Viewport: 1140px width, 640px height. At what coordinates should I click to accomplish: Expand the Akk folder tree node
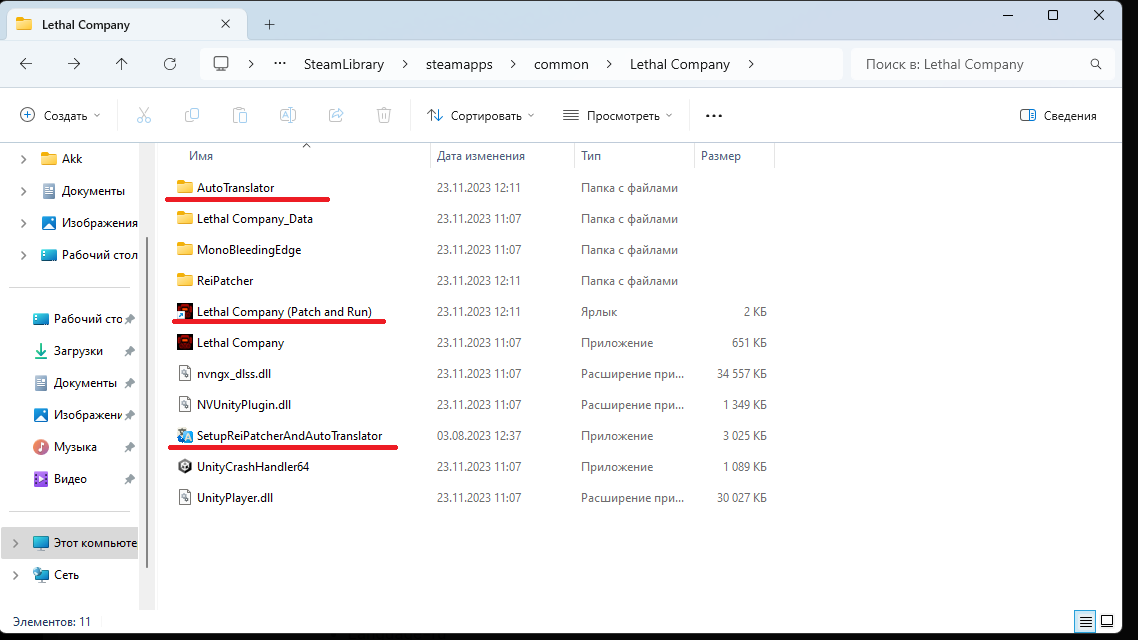(23, 159)
